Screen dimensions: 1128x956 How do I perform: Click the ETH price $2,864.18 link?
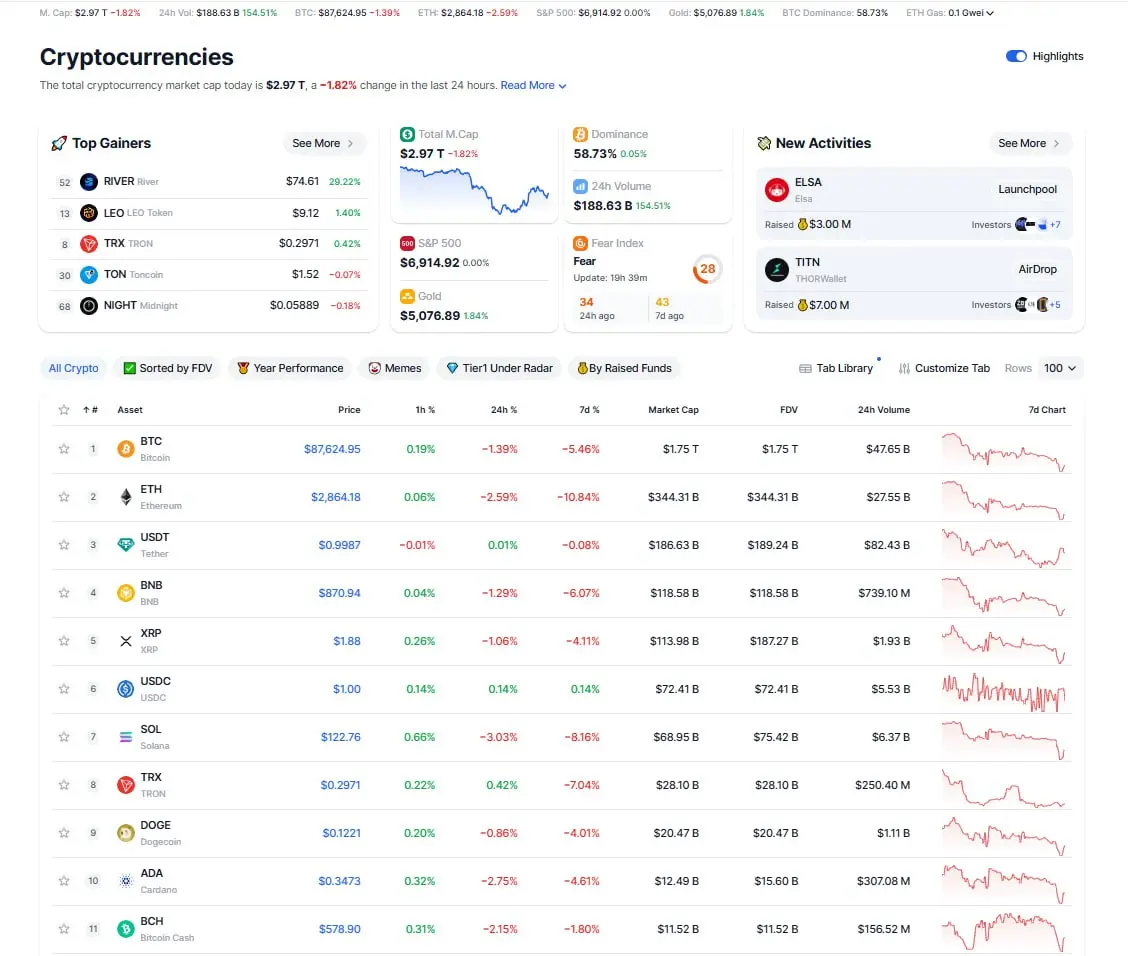tap(335, 497)
